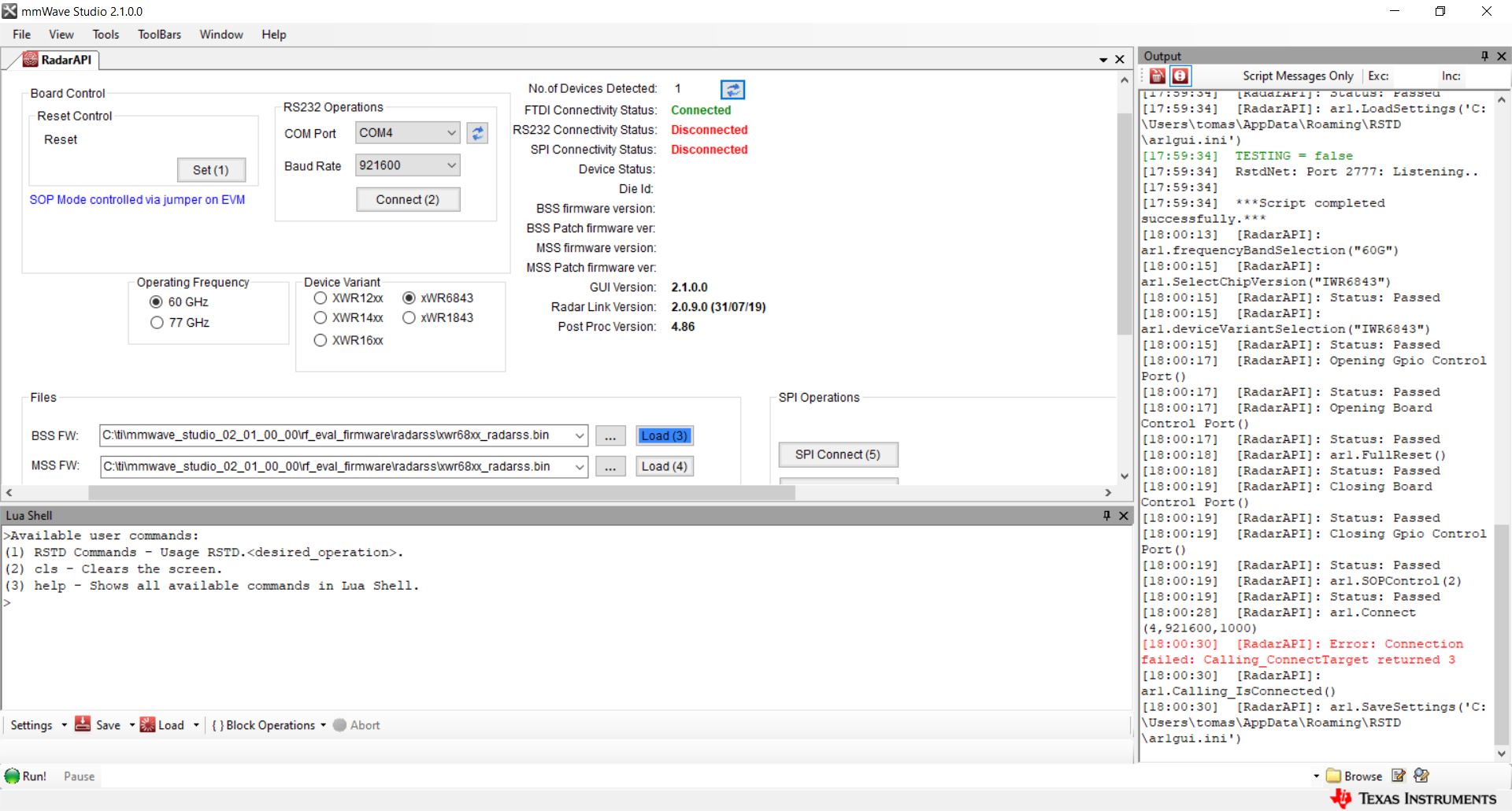Expand the MSS FW path dropdown
The image size is (1512, 811).
580,467
